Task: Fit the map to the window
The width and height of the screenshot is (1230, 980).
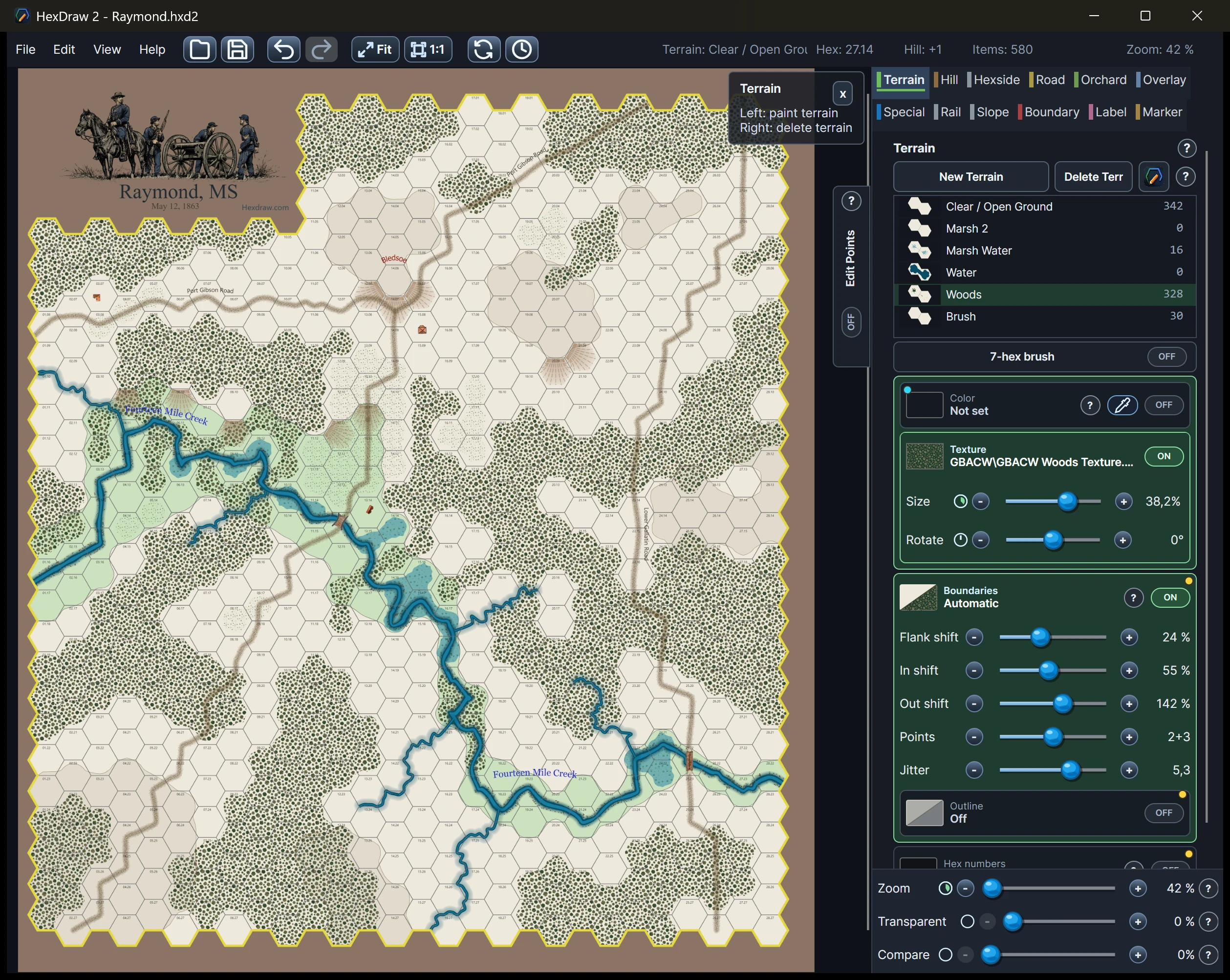Action: tap(375, 50)
